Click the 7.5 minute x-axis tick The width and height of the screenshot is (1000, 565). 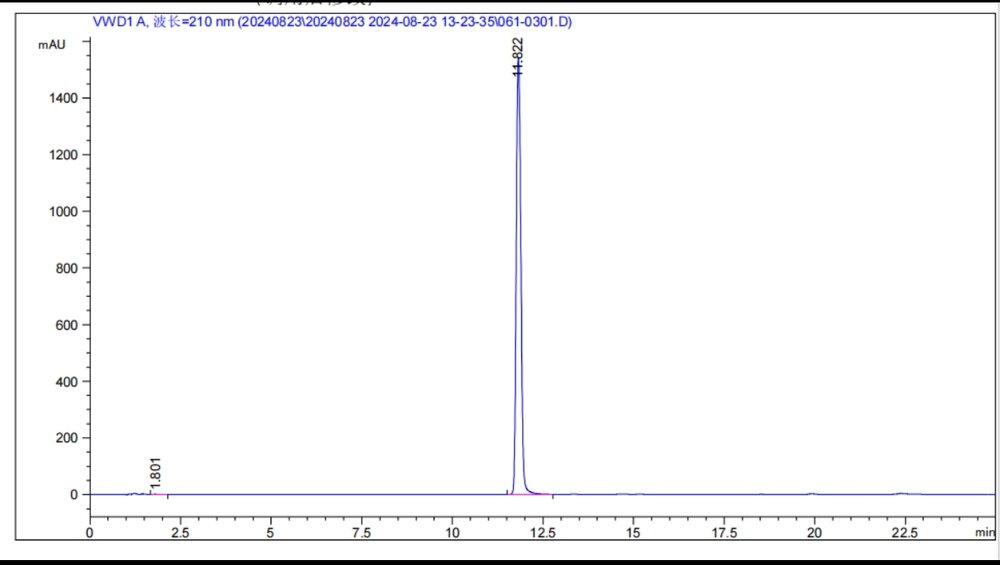(x=361, y=534)
